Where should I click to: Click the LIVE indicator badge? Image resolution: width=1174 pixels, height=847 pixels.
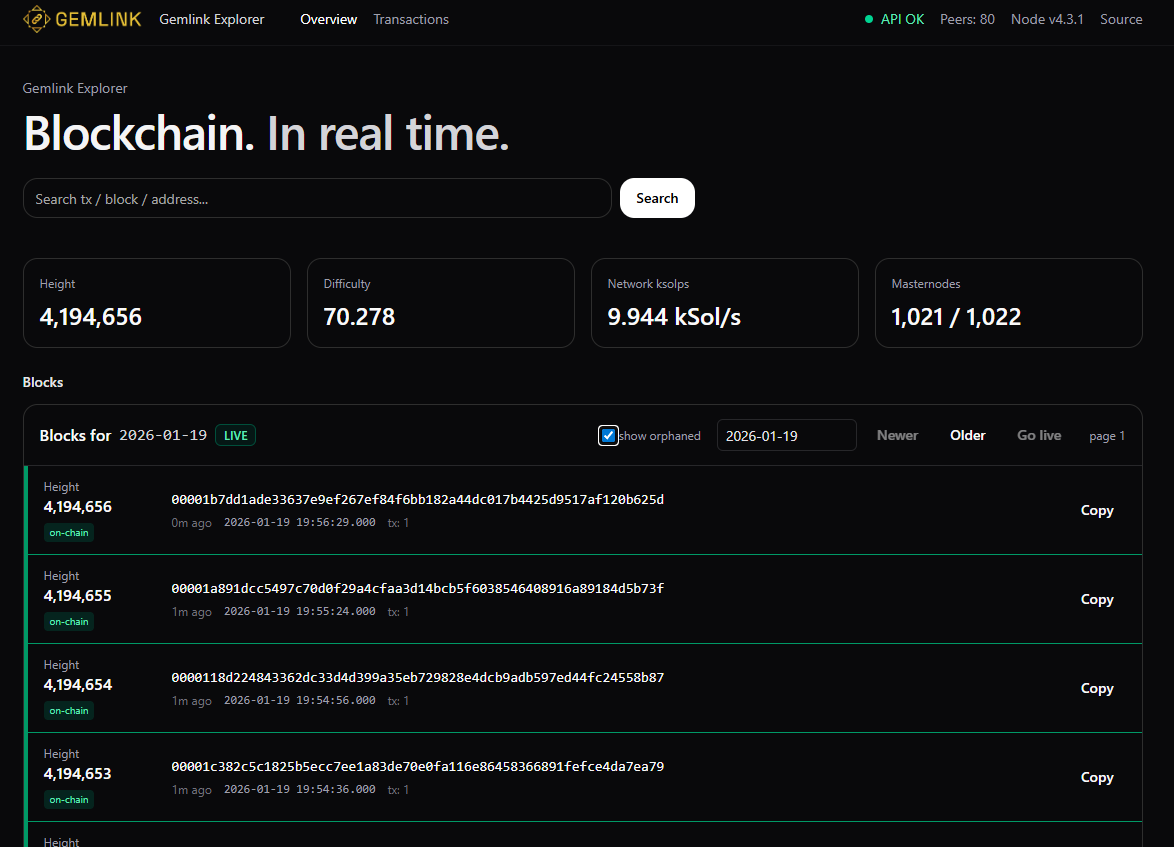click(234, 435)
